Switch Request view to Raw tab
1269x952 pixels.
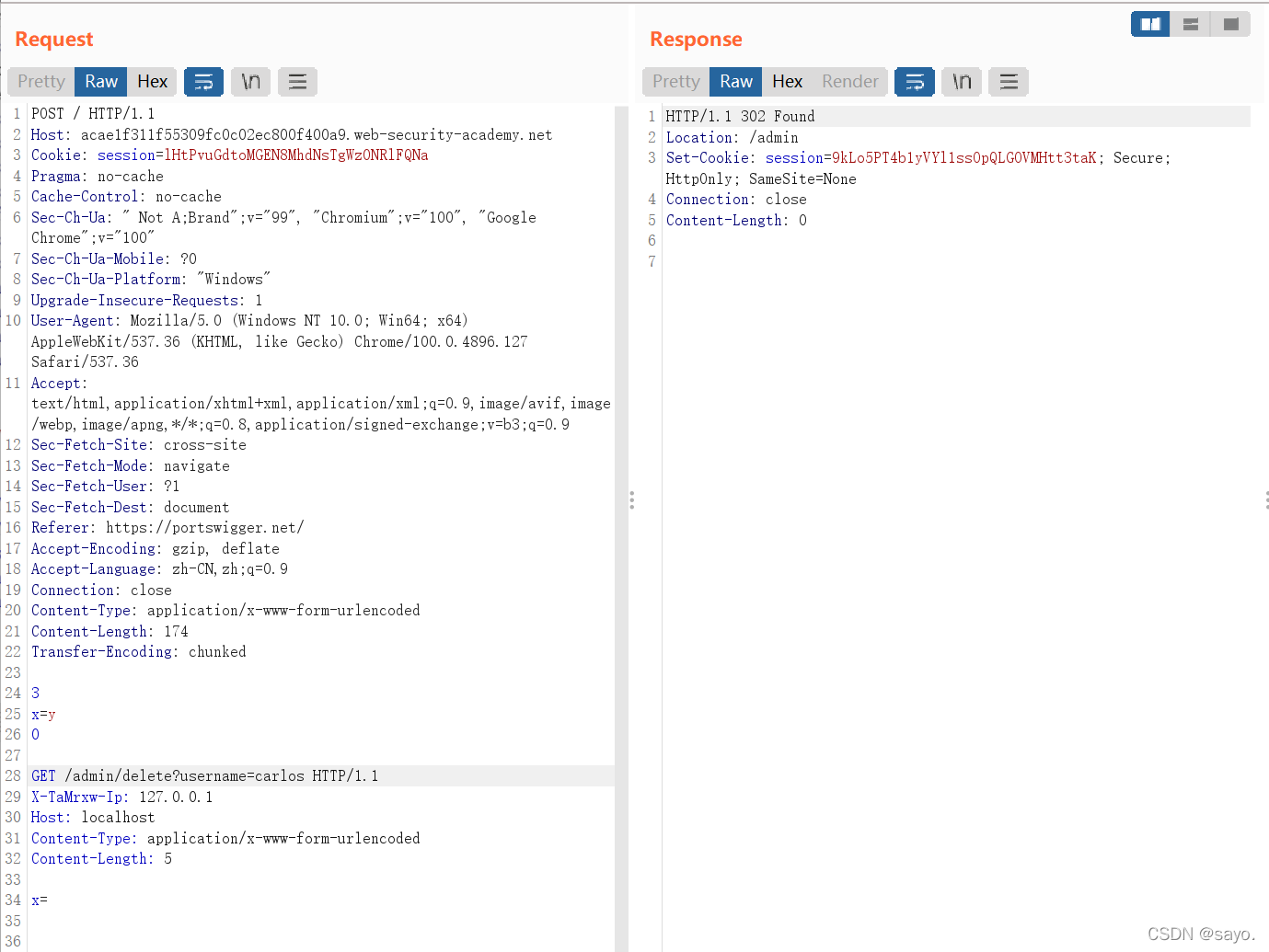click(x=101, y=82)
